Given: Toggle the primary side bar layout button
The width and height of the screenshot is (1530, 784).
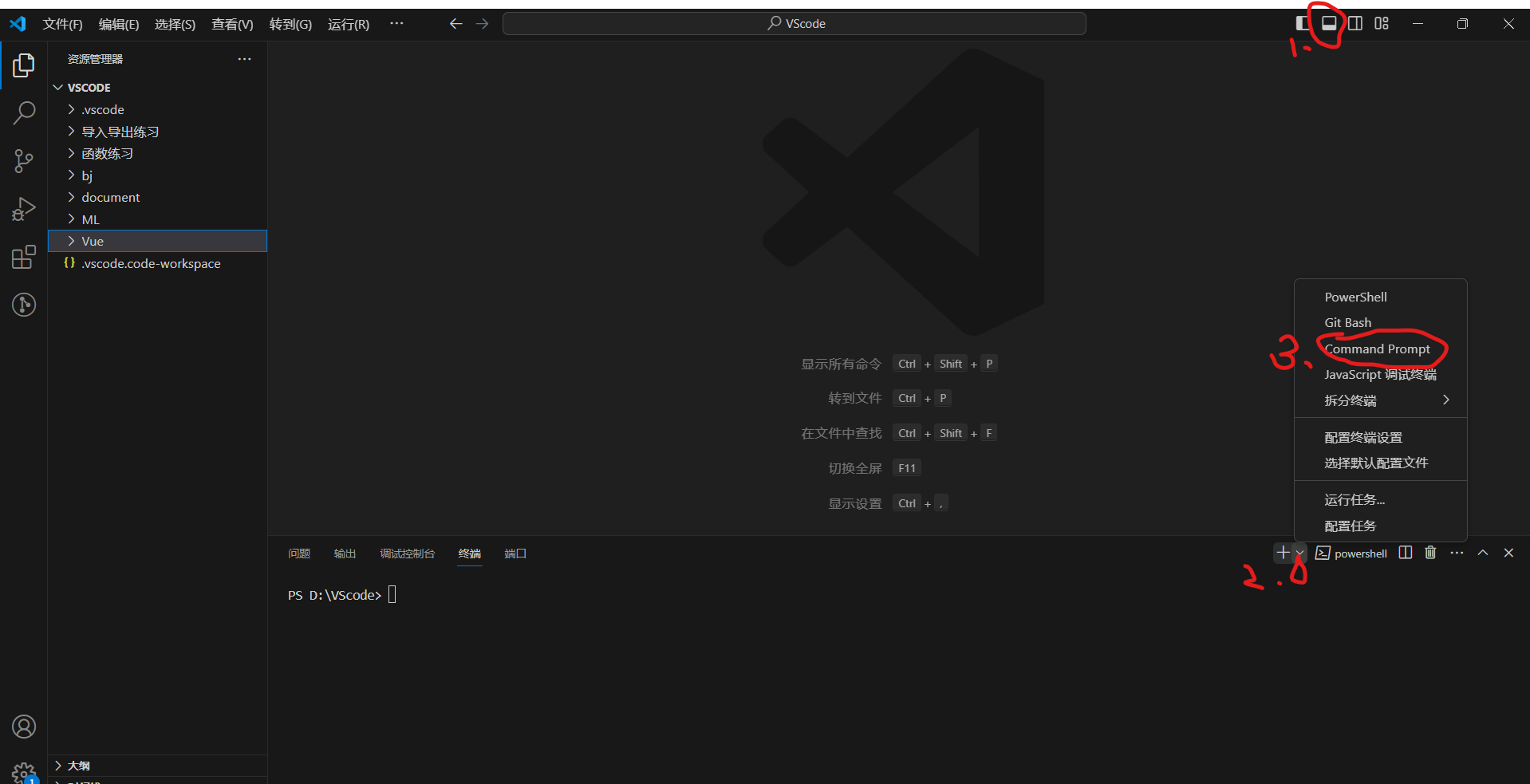Looking at the screenshot, I should click(x=1303, y=23).
